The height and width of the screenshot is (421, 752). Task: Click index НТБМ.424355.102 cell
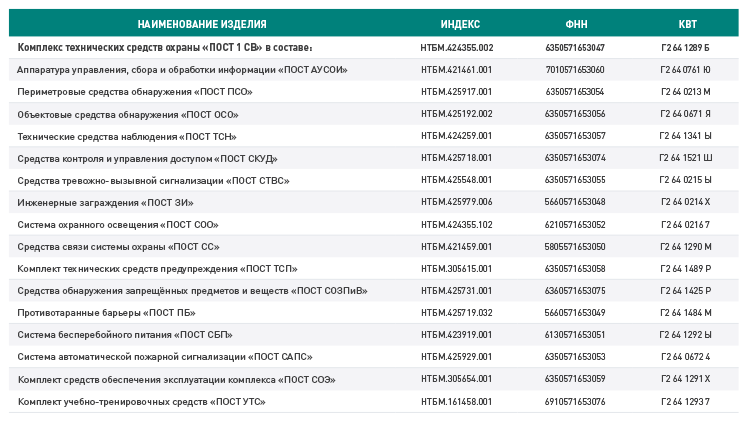click(456, 225)
